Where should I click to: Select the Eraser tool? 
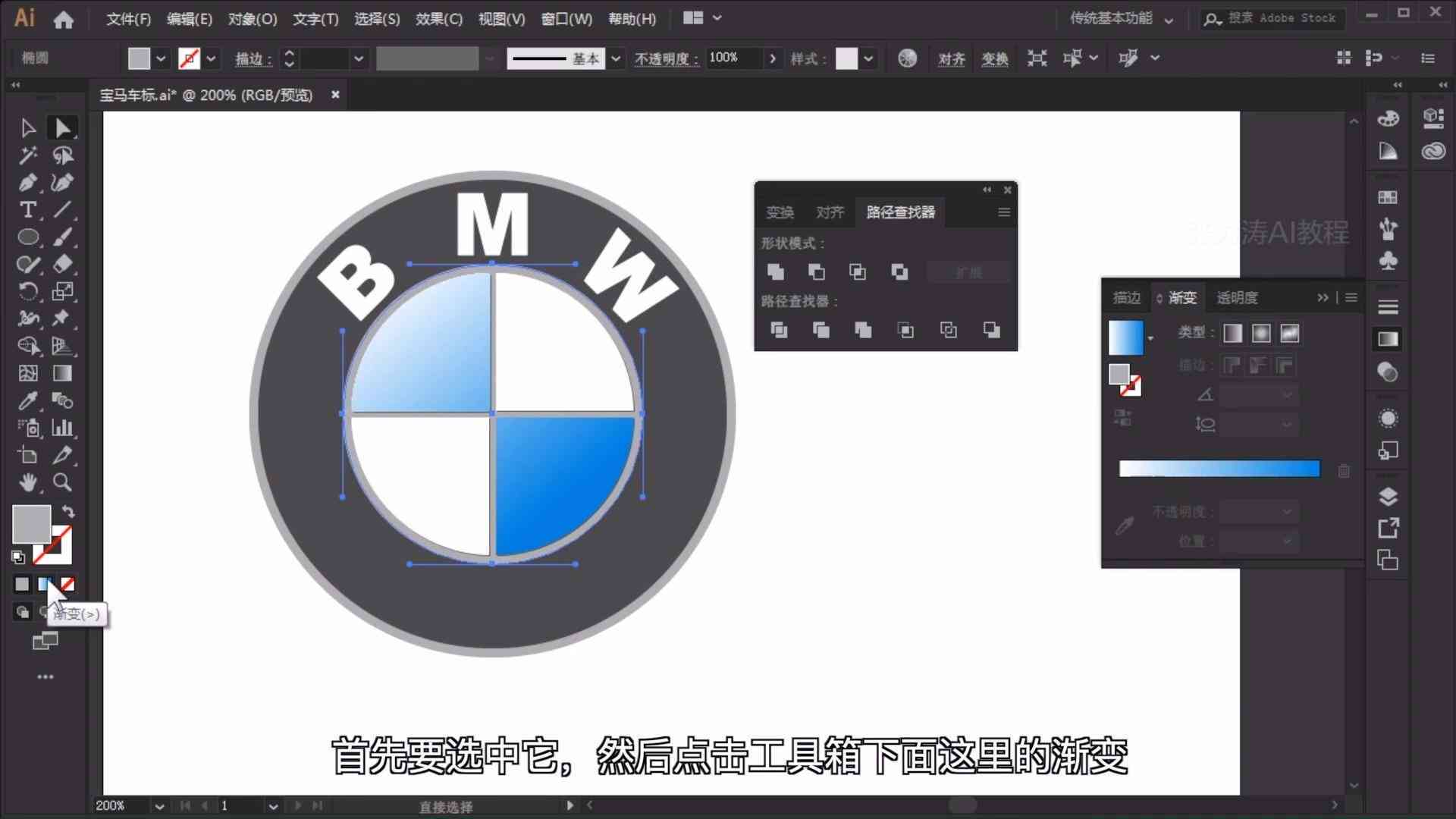coord(62,264)
